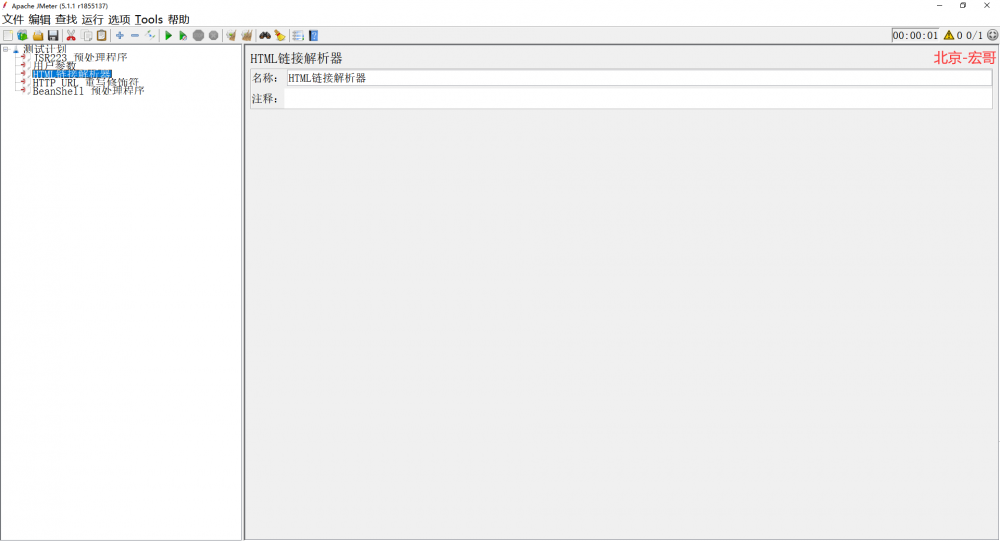This screenshot has width=1000, height=541.
Task: Open the Function Helper list icon
Action: click(x=298, y=36)
